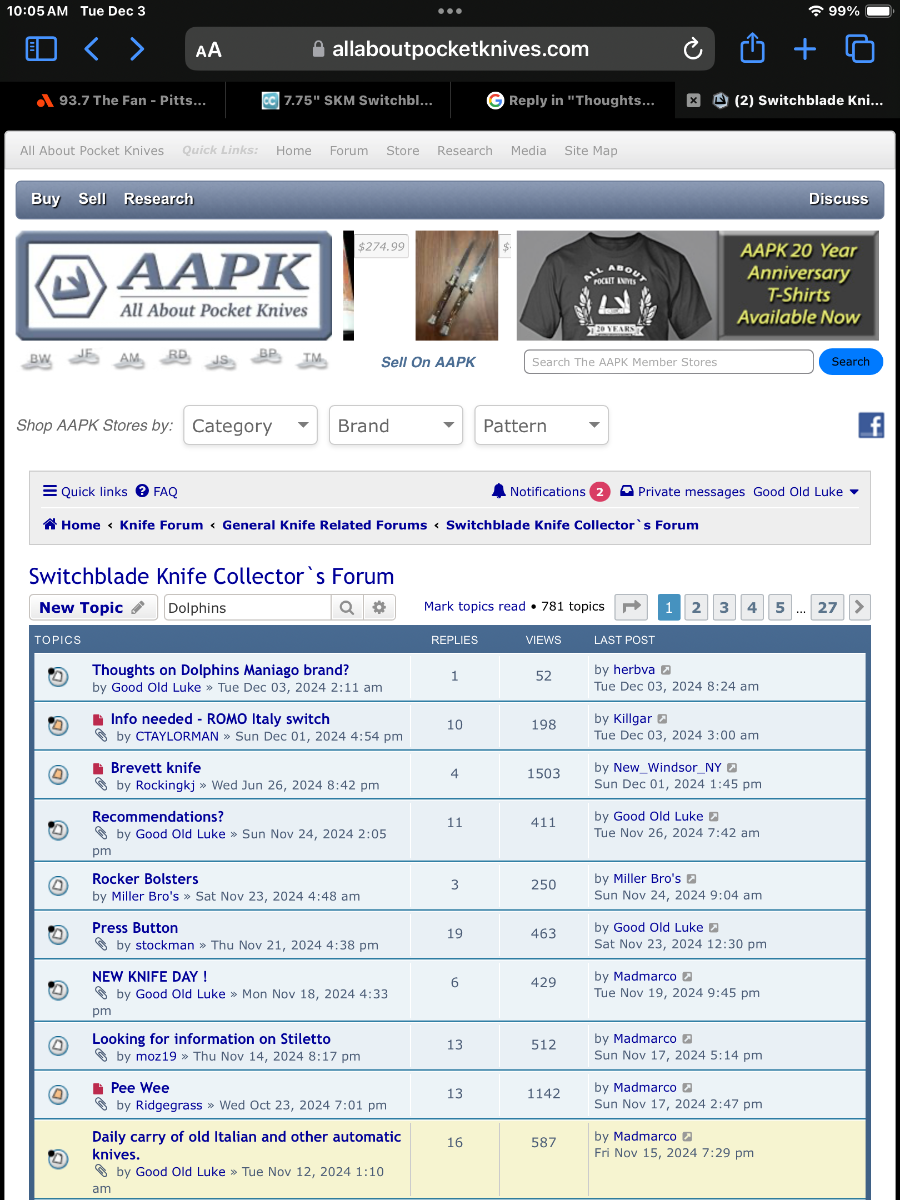The height and width of the screenshot is (1200, 900).
Task: Click the New Topic button
Action: [93, 607]
